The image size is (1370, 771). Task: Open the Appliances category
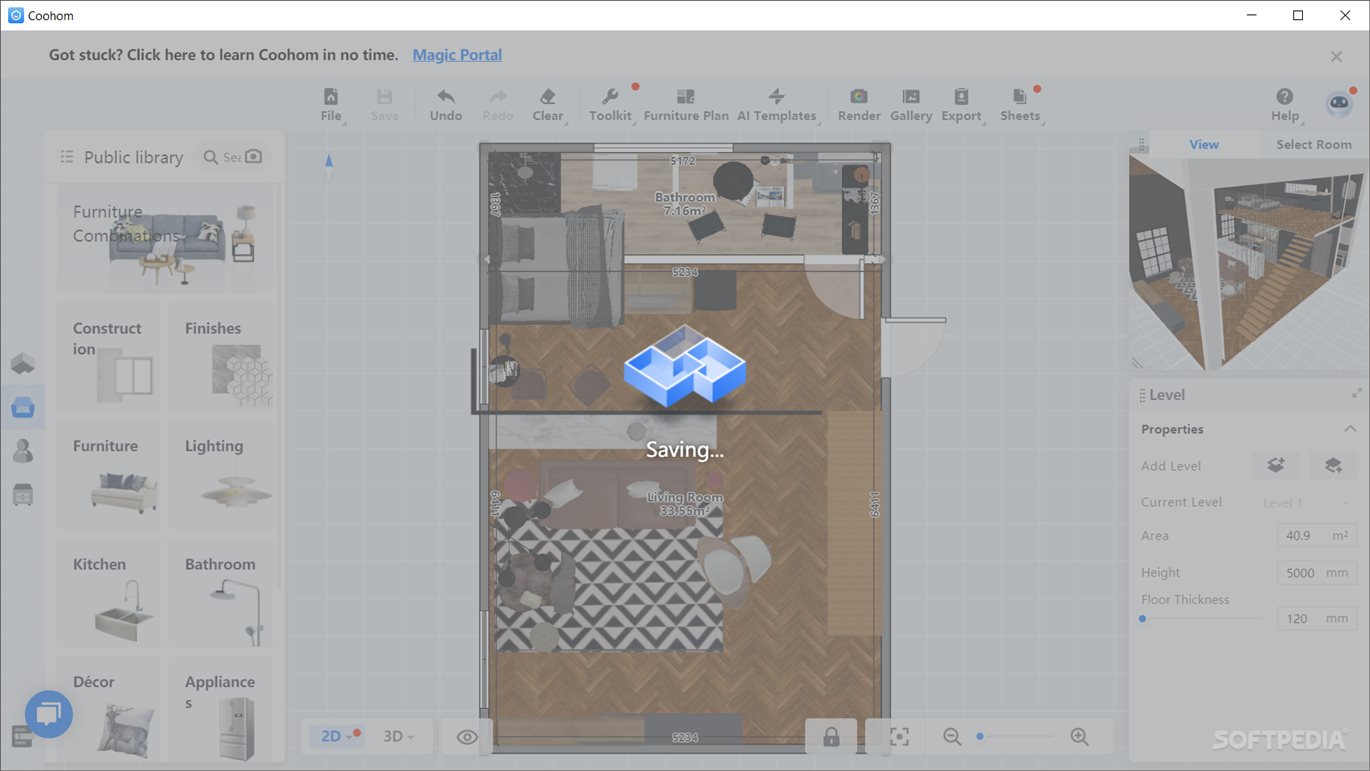coord(221,708)
